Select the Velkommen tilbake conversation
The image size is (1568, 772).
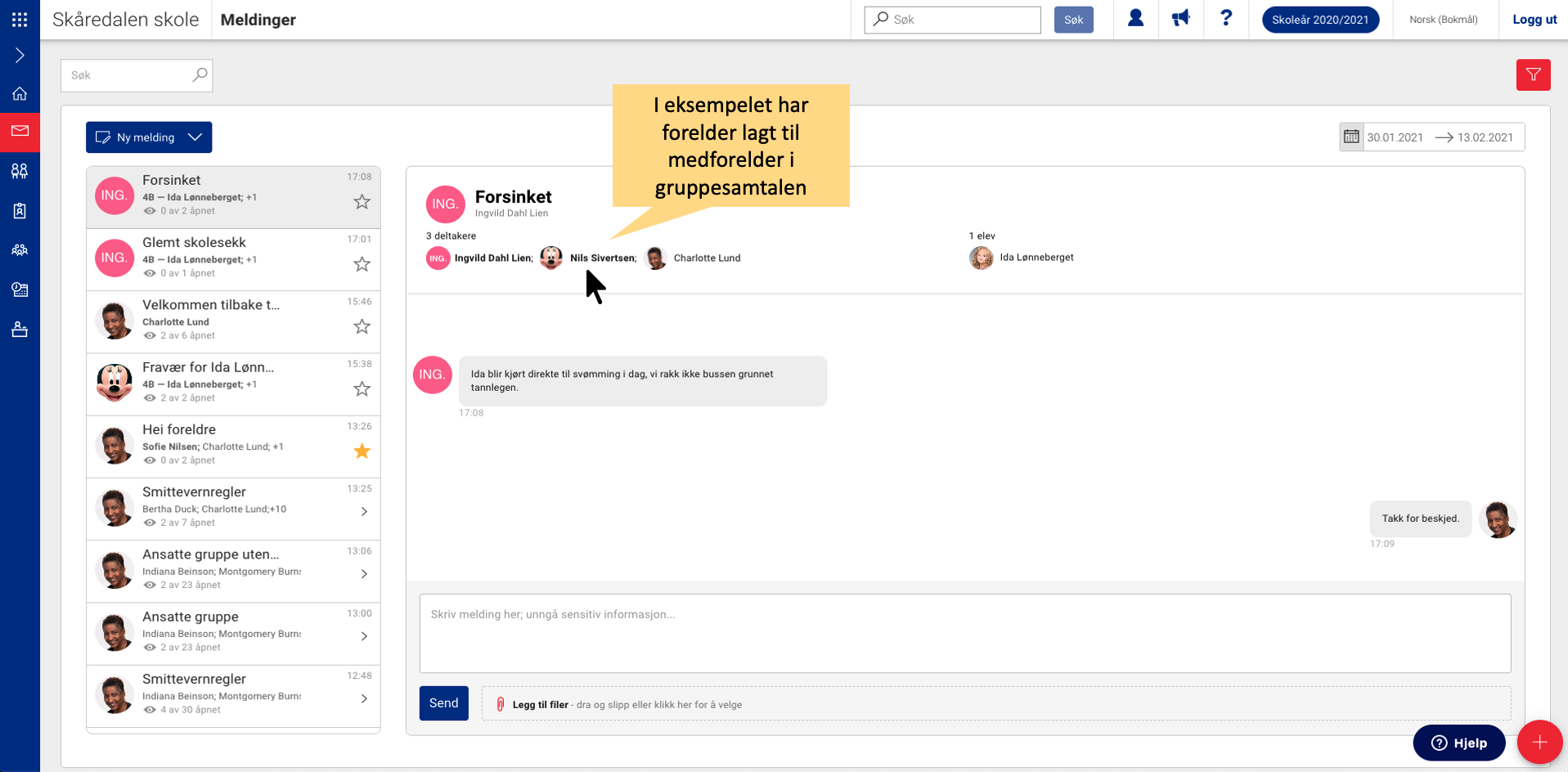233,322
